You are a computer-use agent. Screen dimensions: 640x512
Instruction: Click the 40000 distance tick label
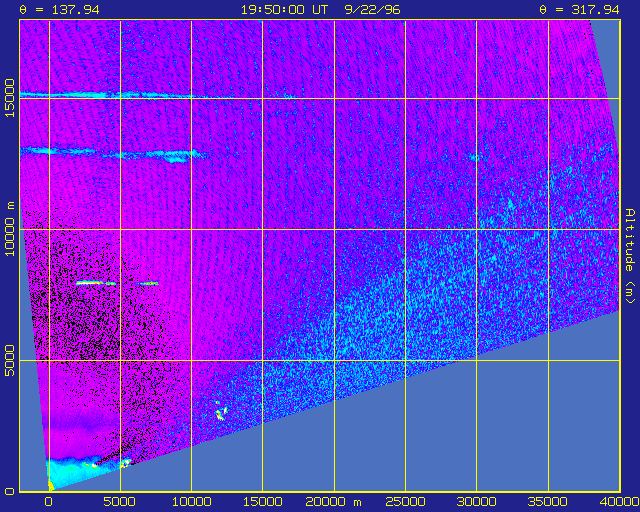619,502
